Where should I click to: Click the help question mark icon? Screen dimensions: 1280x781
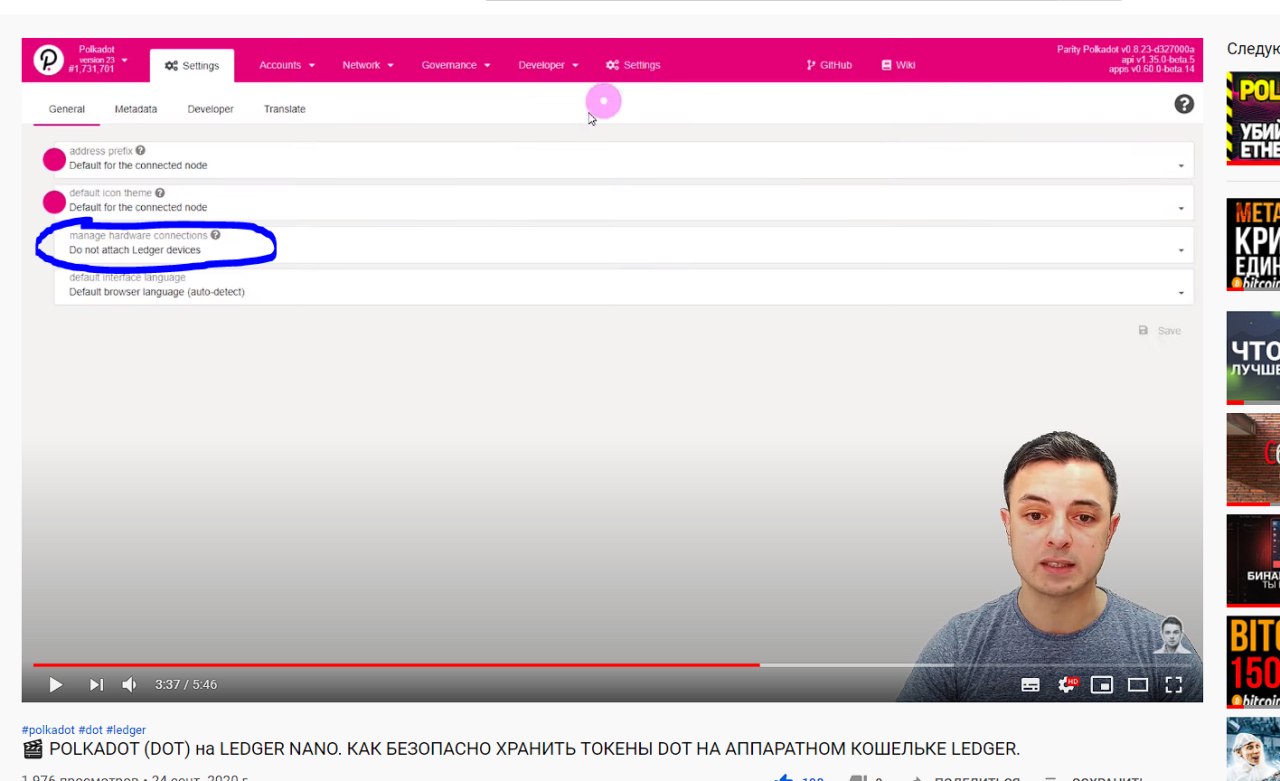tap(1184, 104)
